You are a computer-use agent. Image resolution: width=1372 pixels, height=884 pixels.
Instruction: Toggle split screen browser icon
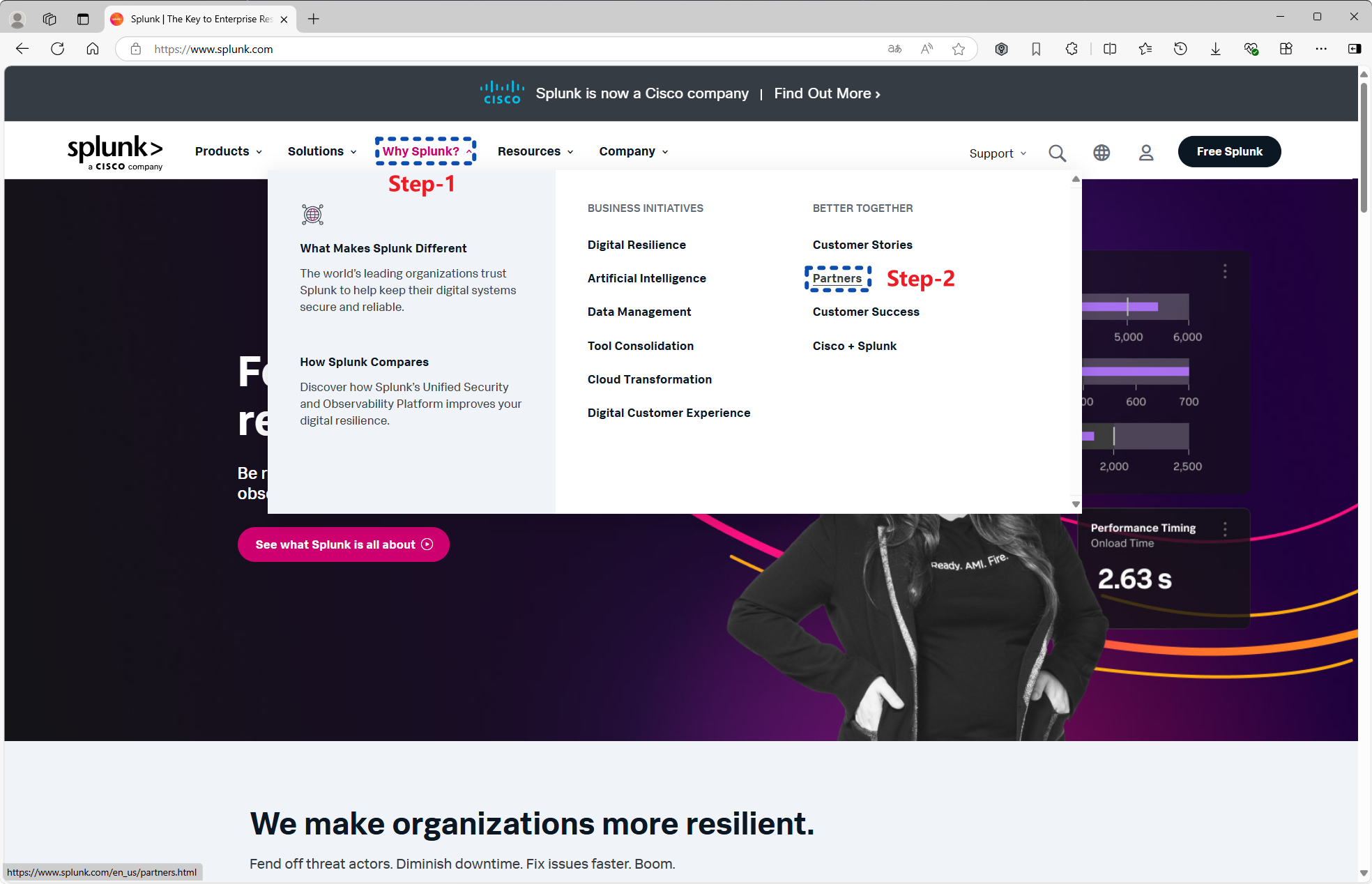pyautogui.click(x=1110, y=49)
